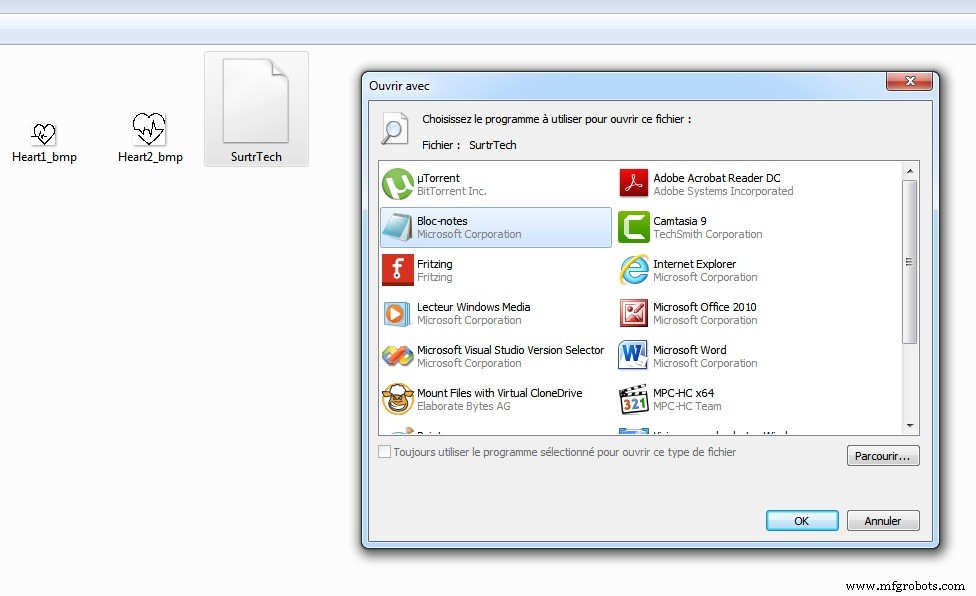Click the Annuler button
Viewport: 976px width, 596px height.
click(x=883, y=521)
